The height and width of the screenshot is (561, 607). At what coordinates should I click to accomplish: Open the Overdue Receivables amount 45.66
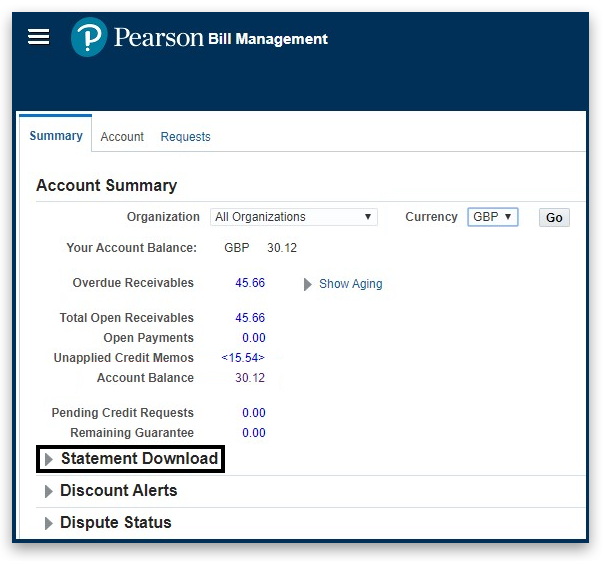pyautogui.click(x=250, y=283)
